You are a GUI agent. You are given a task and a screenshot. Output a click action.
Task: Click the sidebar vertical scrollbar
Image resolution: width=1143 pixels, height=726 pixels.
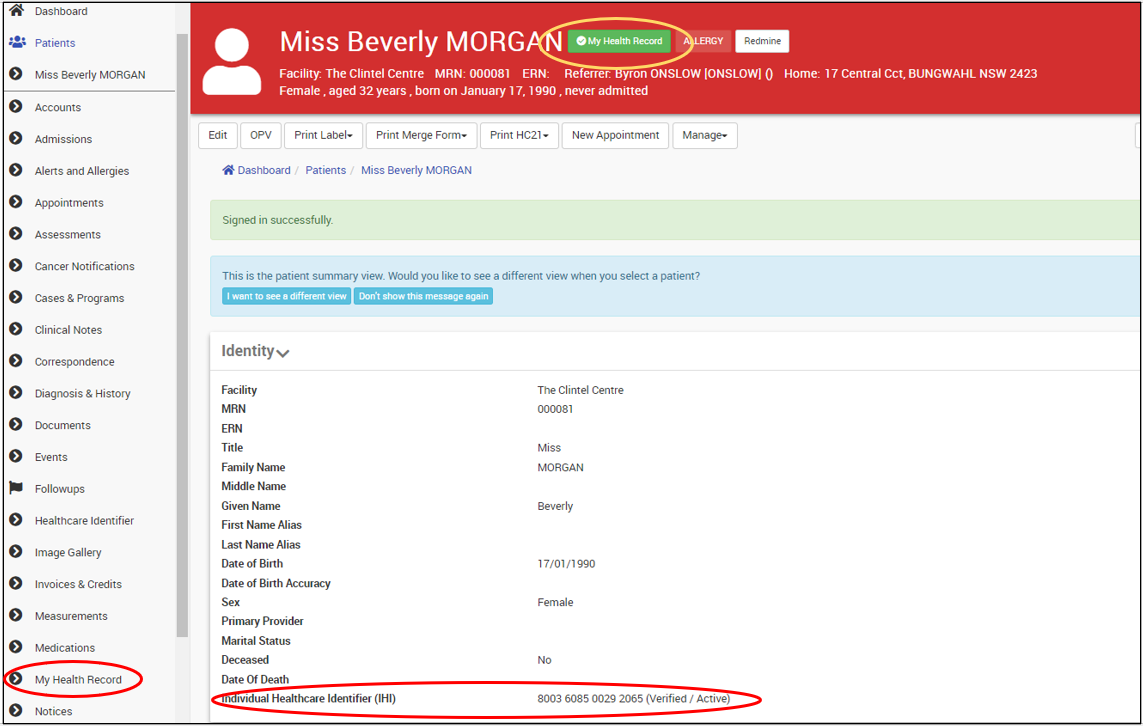pyautogui.click(x=182, y=335)
